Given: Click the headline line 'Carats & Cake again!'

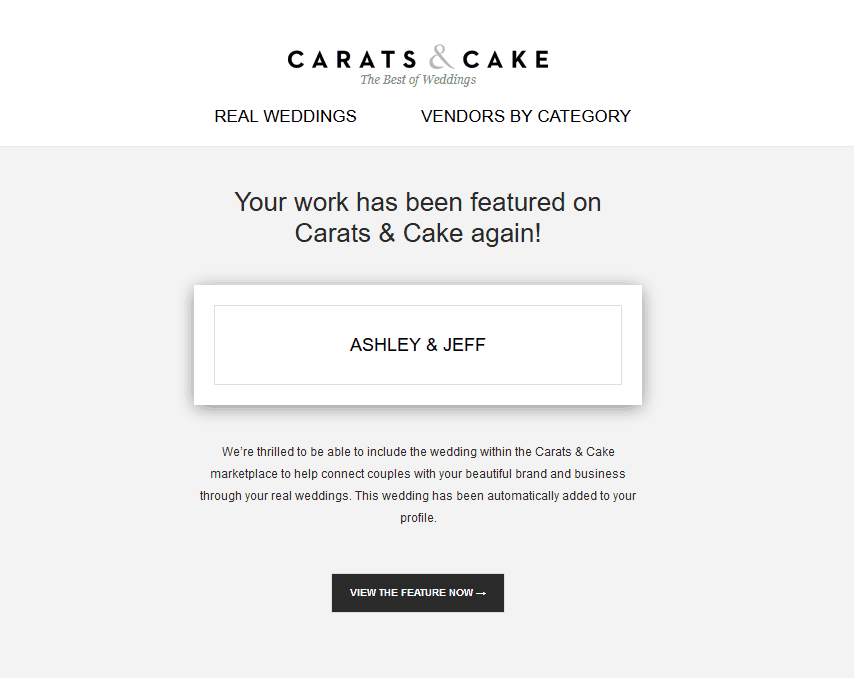Looking at the screenshot, I should [x=418, y=233].
